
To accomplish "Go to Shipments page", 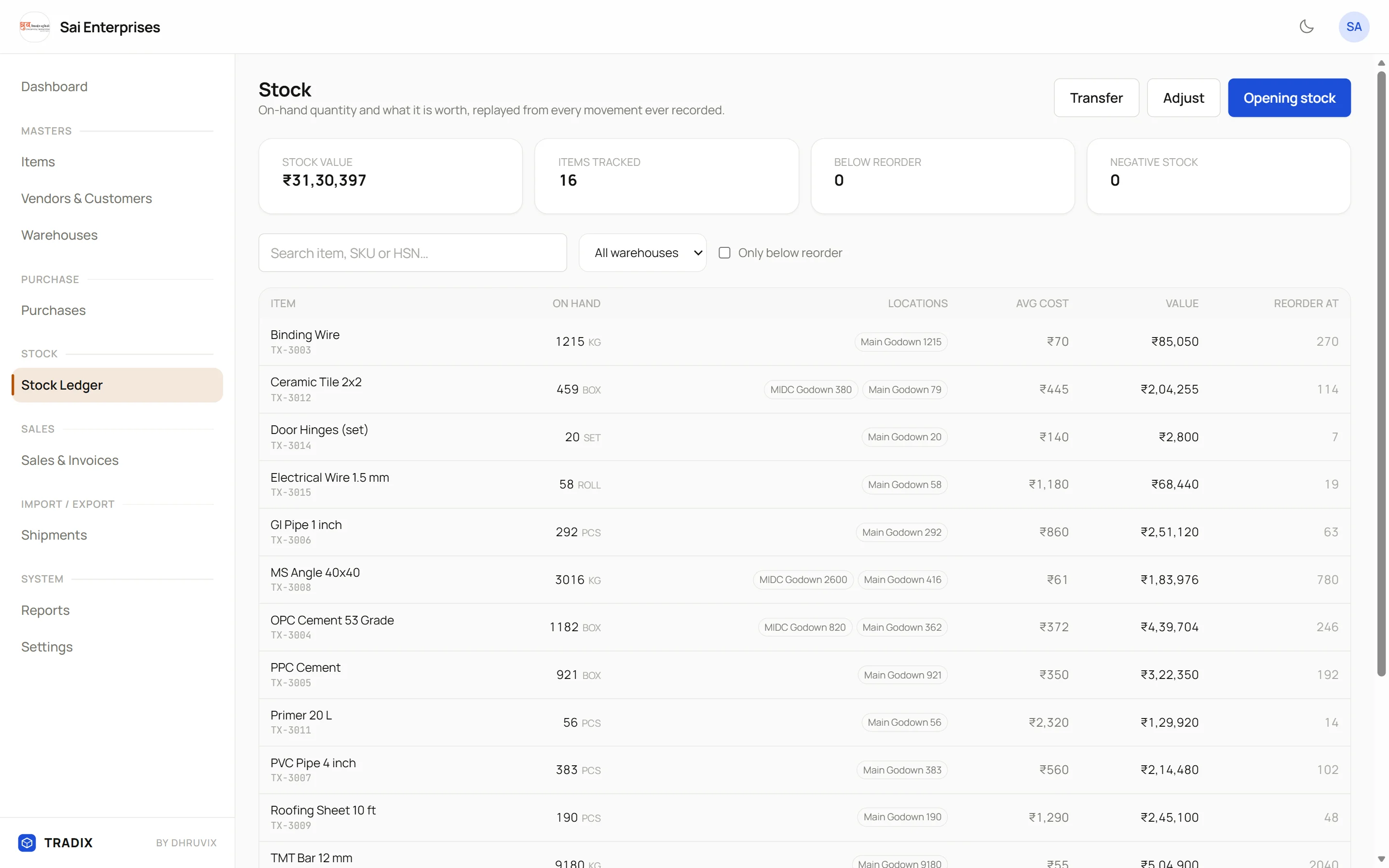I will coord(54,535).
